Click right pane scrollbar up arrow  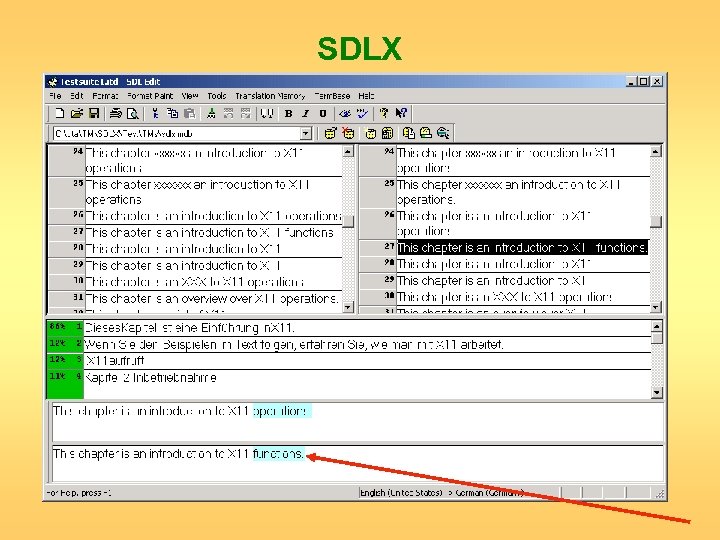(656, 151)
